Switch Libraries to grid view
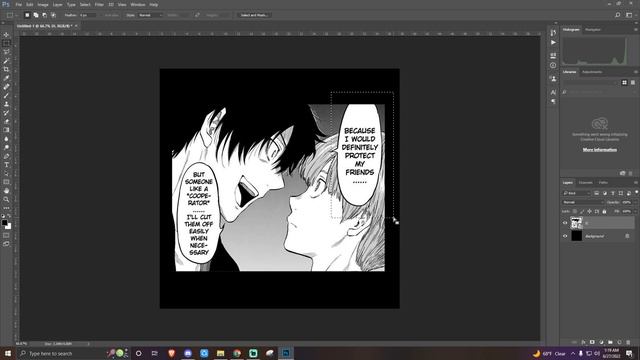The width and height of the screenshot is (640, 360). tap(624, 82)
